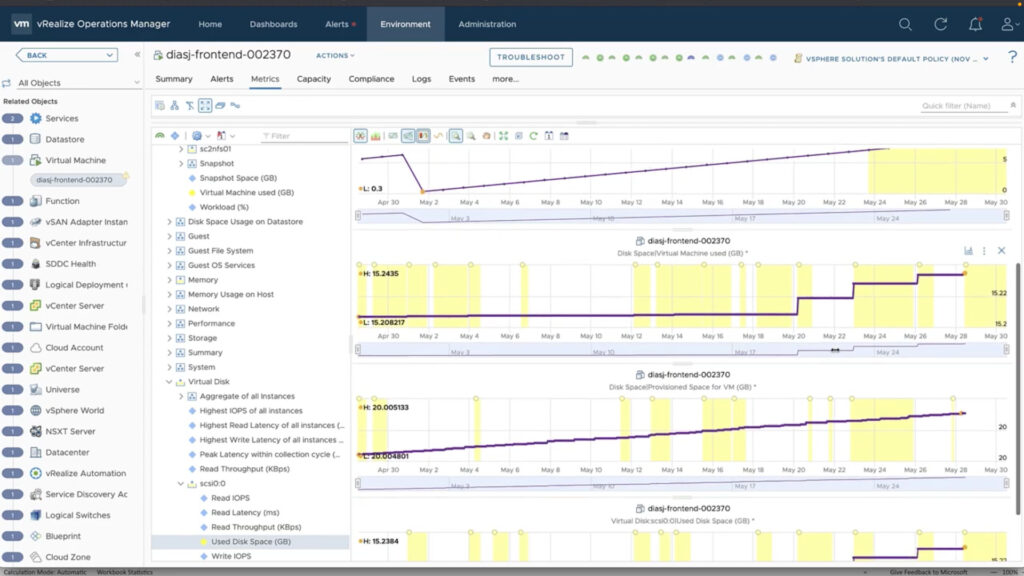Screen dimensions: 1024x576
Task: Open the user account menu icon
Action: tap(1008, 24)
